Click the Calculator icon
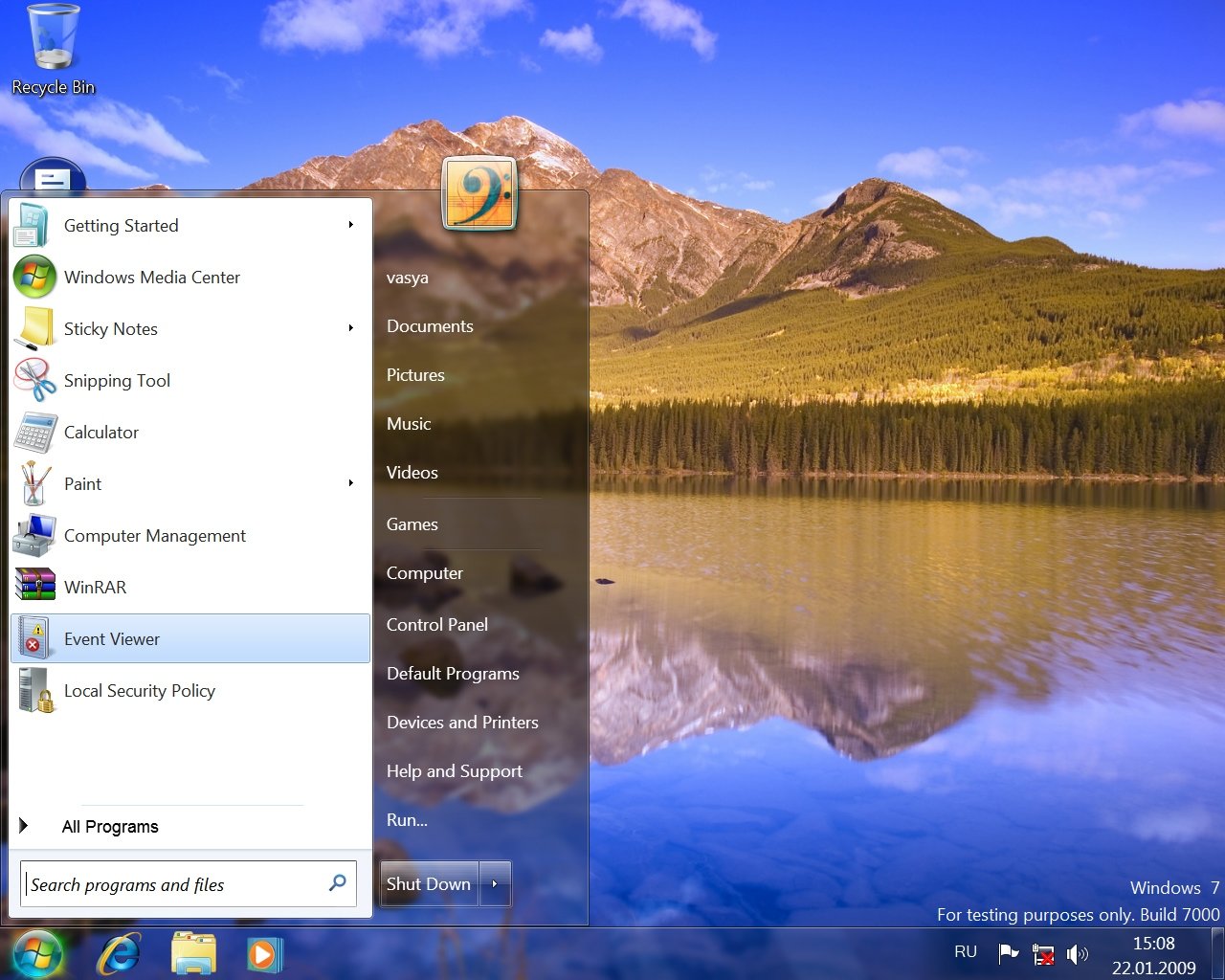Image resolution: width=1225 pixels, height=980 pixels. click(34, 433)
